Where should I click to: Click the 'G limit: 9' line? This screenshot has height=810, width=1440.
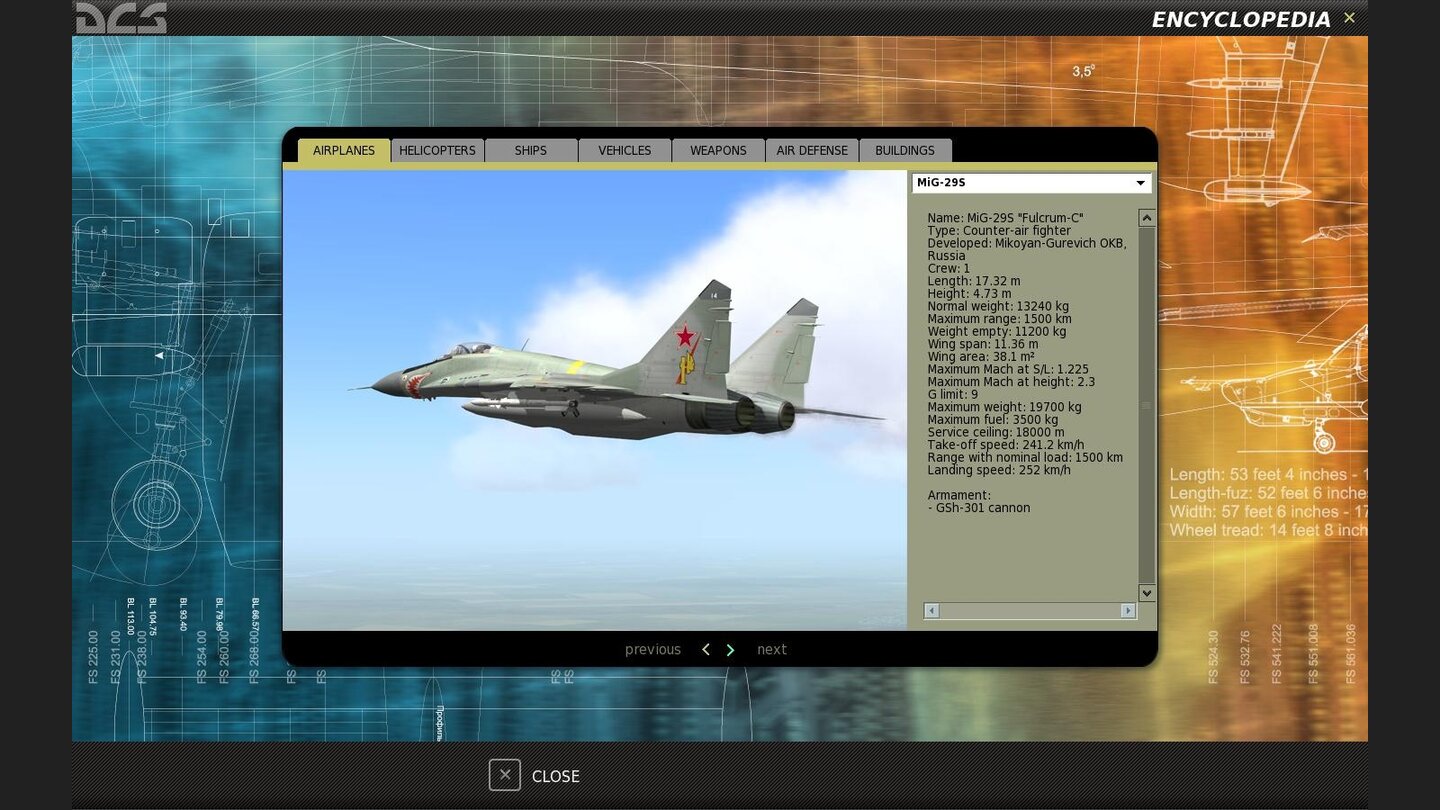pyautogui.click(x=952, y=395)
